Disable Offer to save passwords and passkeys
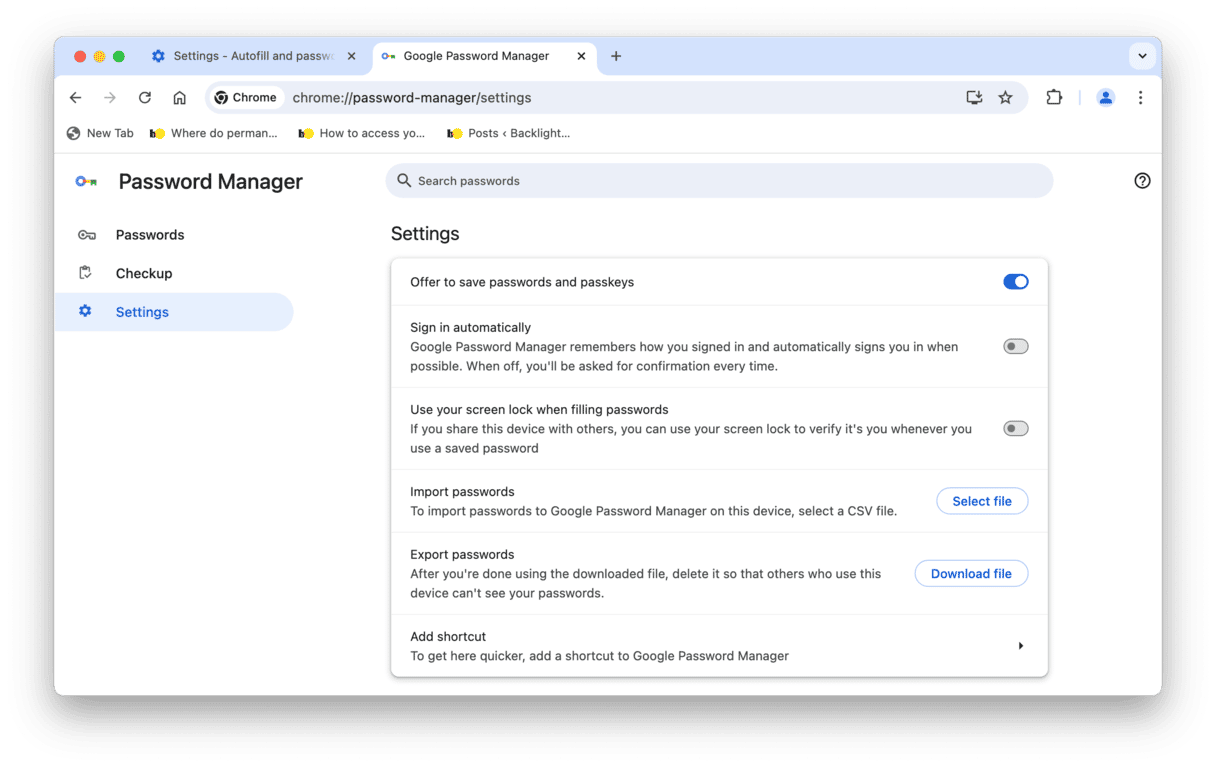The image size is (1216, 767). 1015,282
